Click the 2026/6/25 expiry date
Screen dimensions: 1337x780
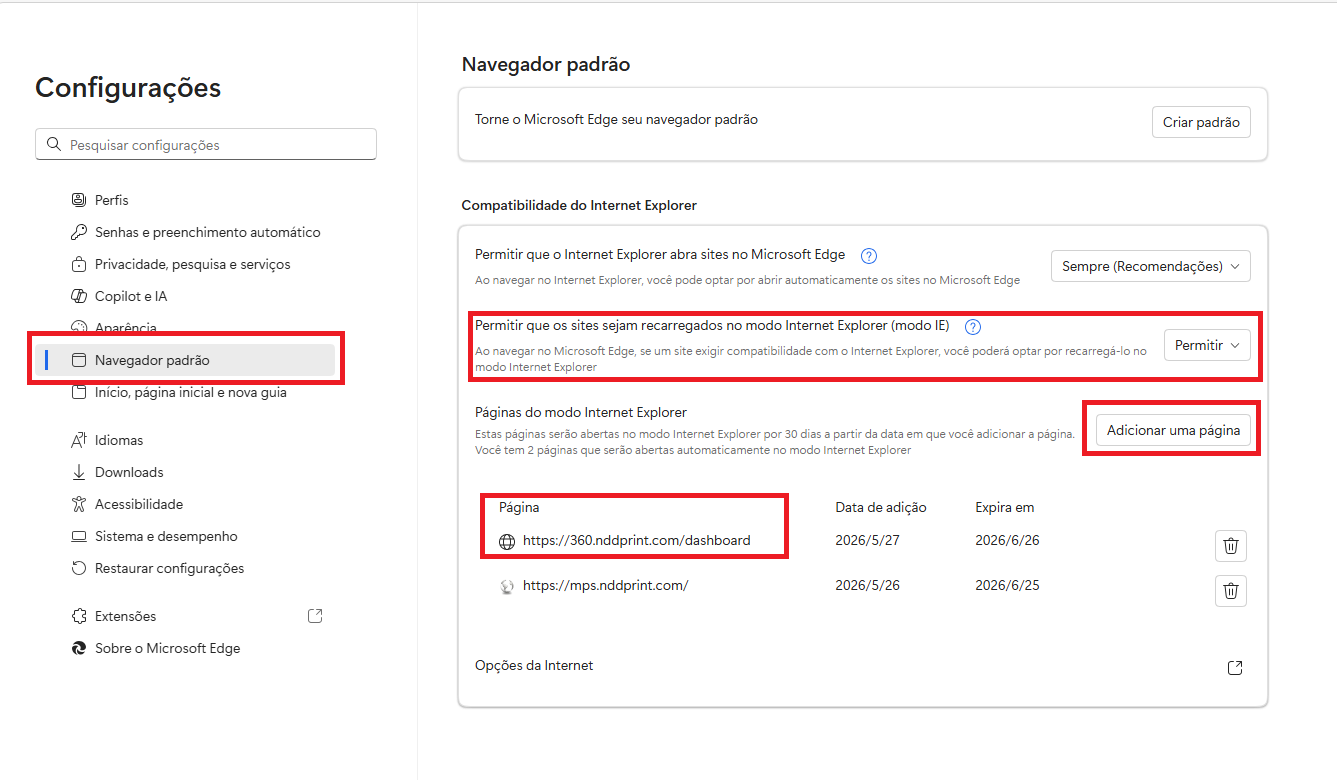click(1007, 585)
